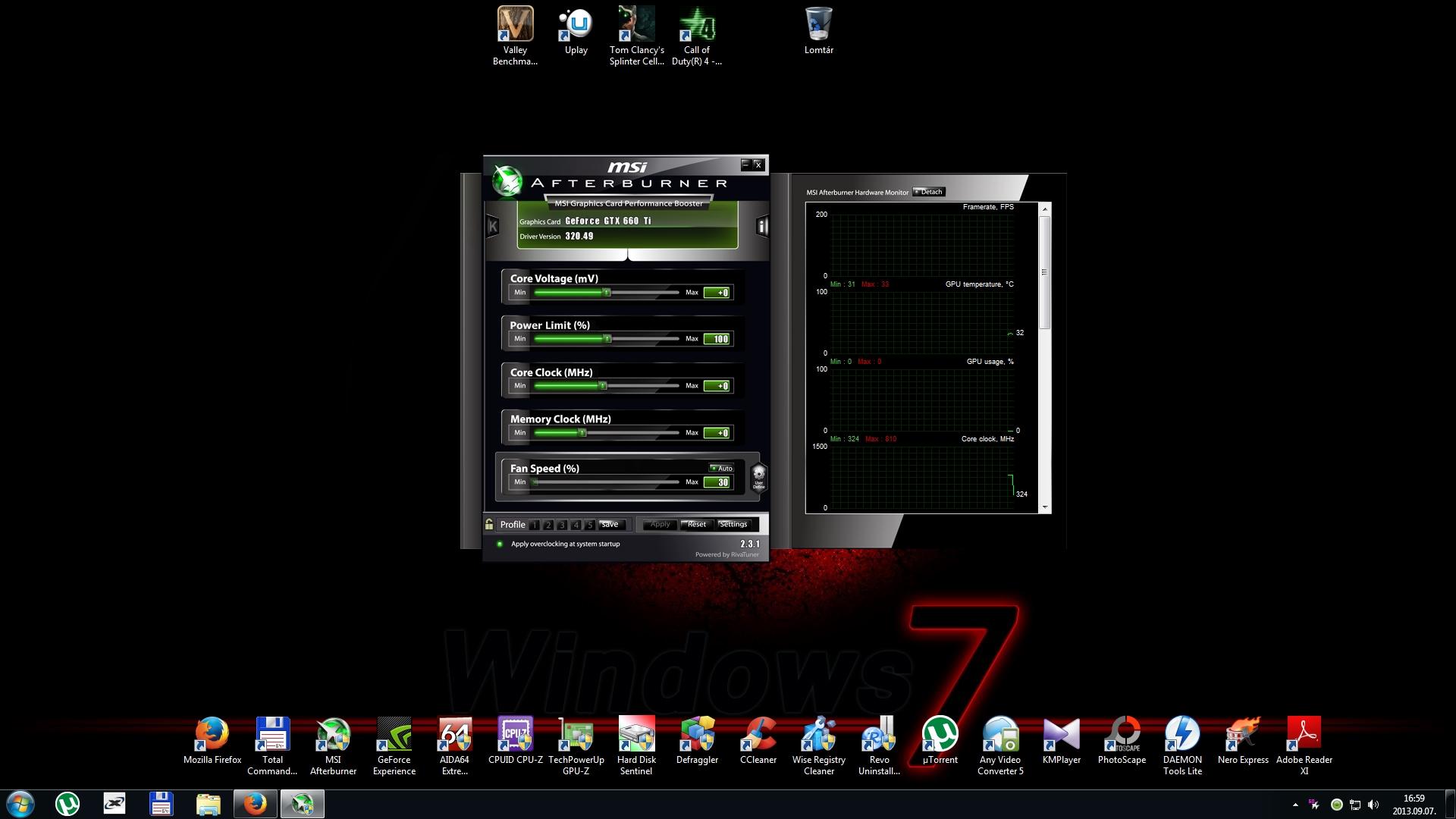The image size is (1456, 819).
Task: Toggle Fan Speed Auto mode
Action: pos(721,468)
